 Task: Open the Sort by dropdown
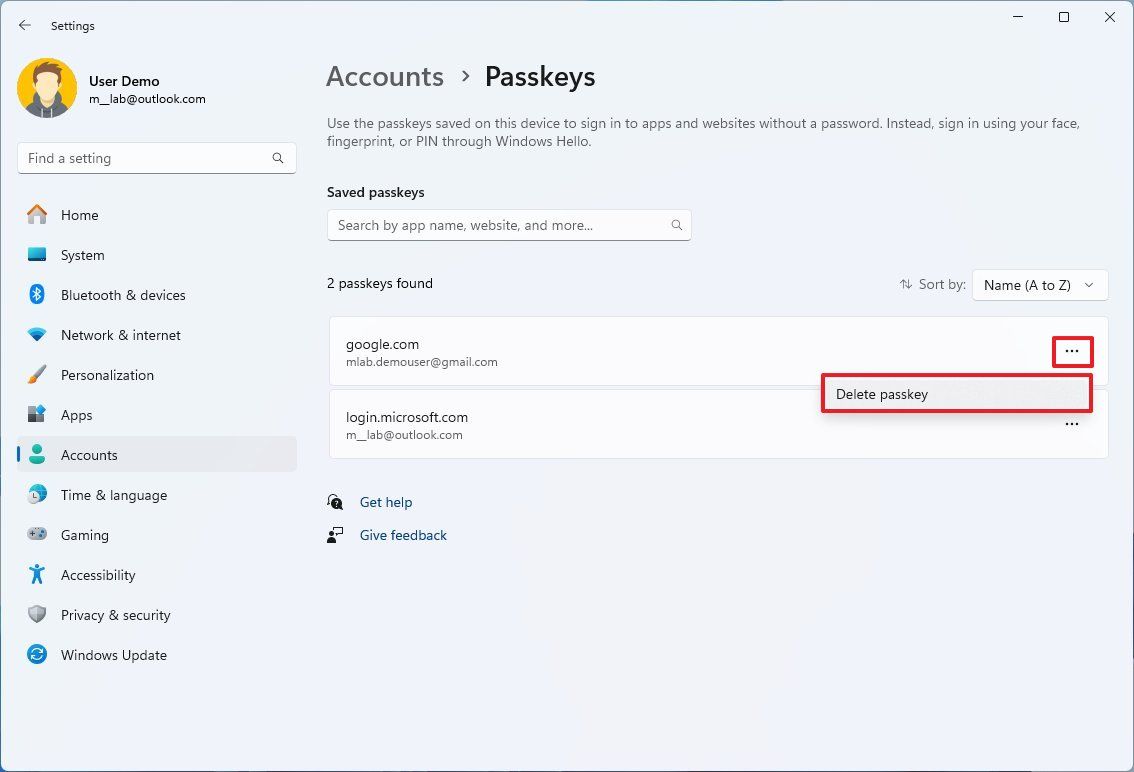1039,285
